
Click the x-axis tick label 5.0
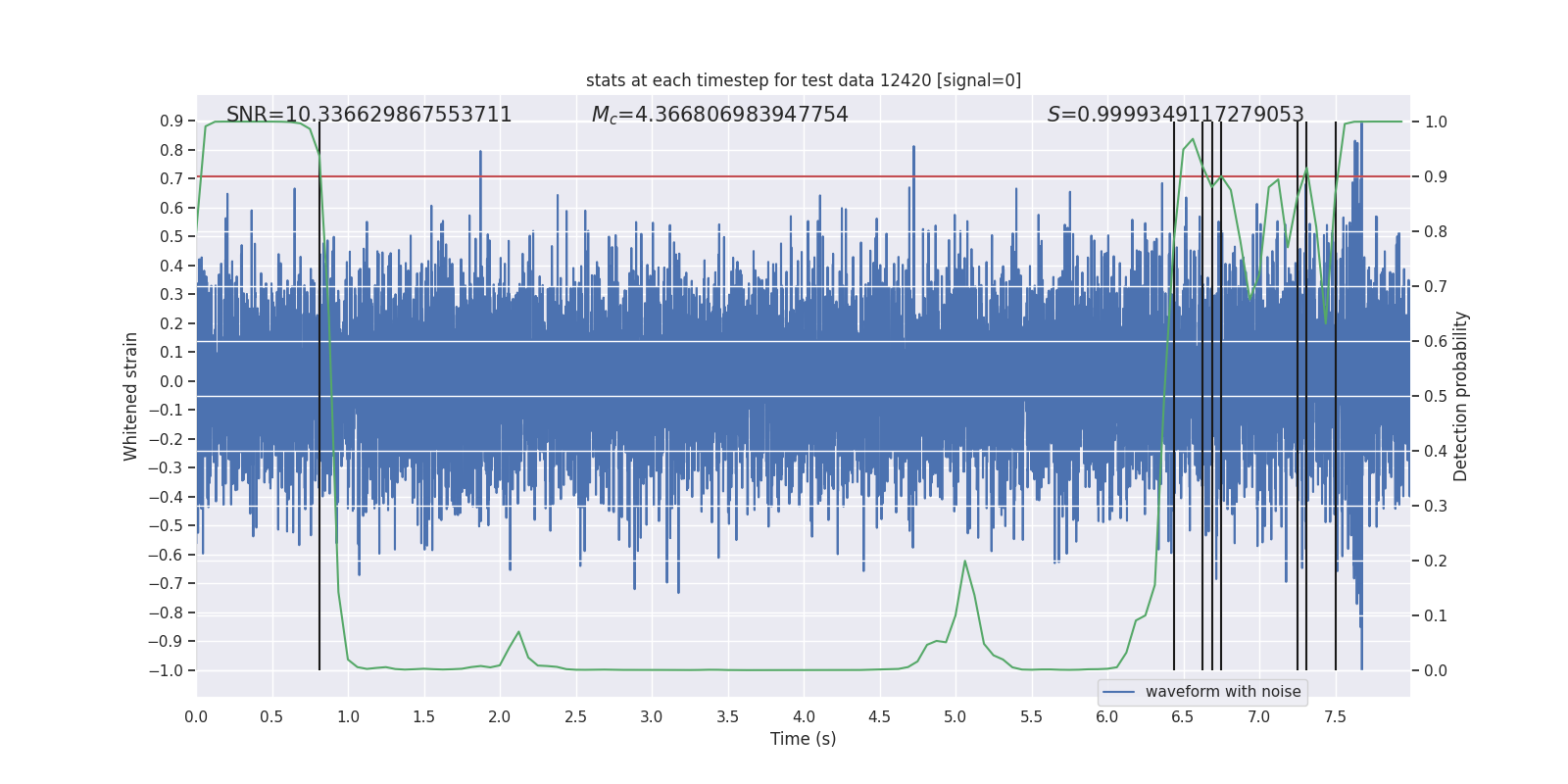955,716
